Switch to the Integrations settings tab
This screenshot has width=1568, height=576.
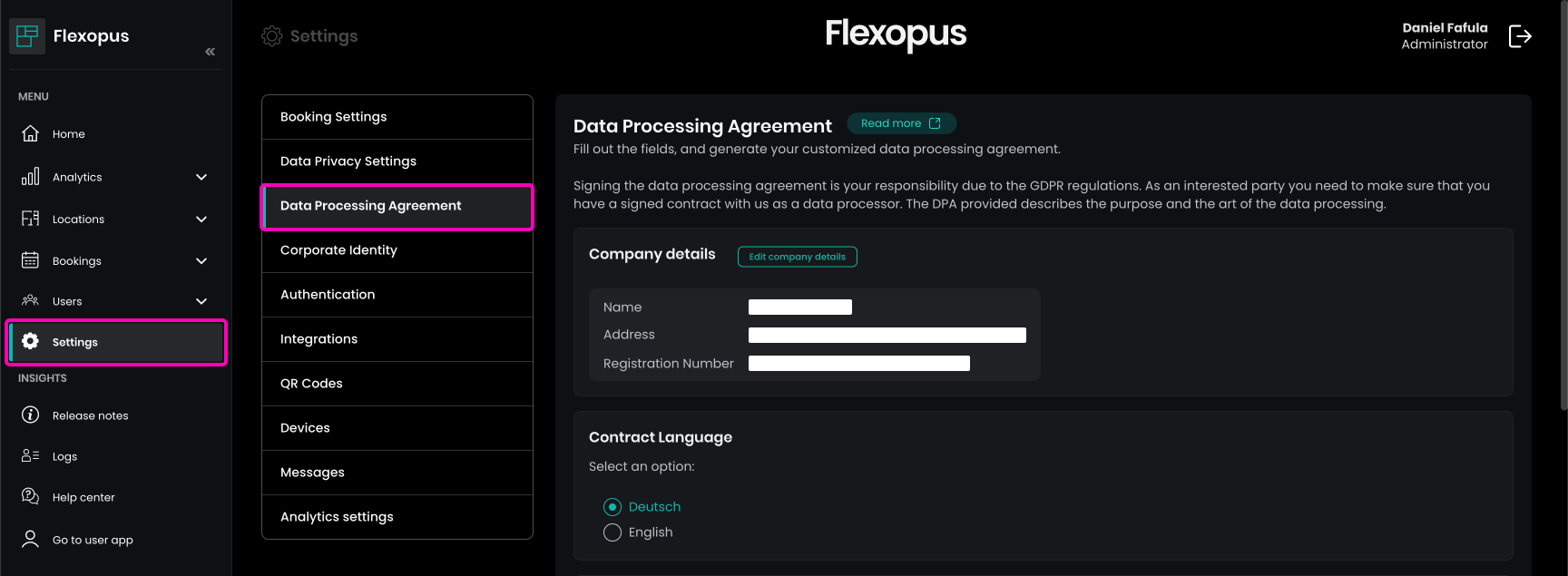point(397,339)
